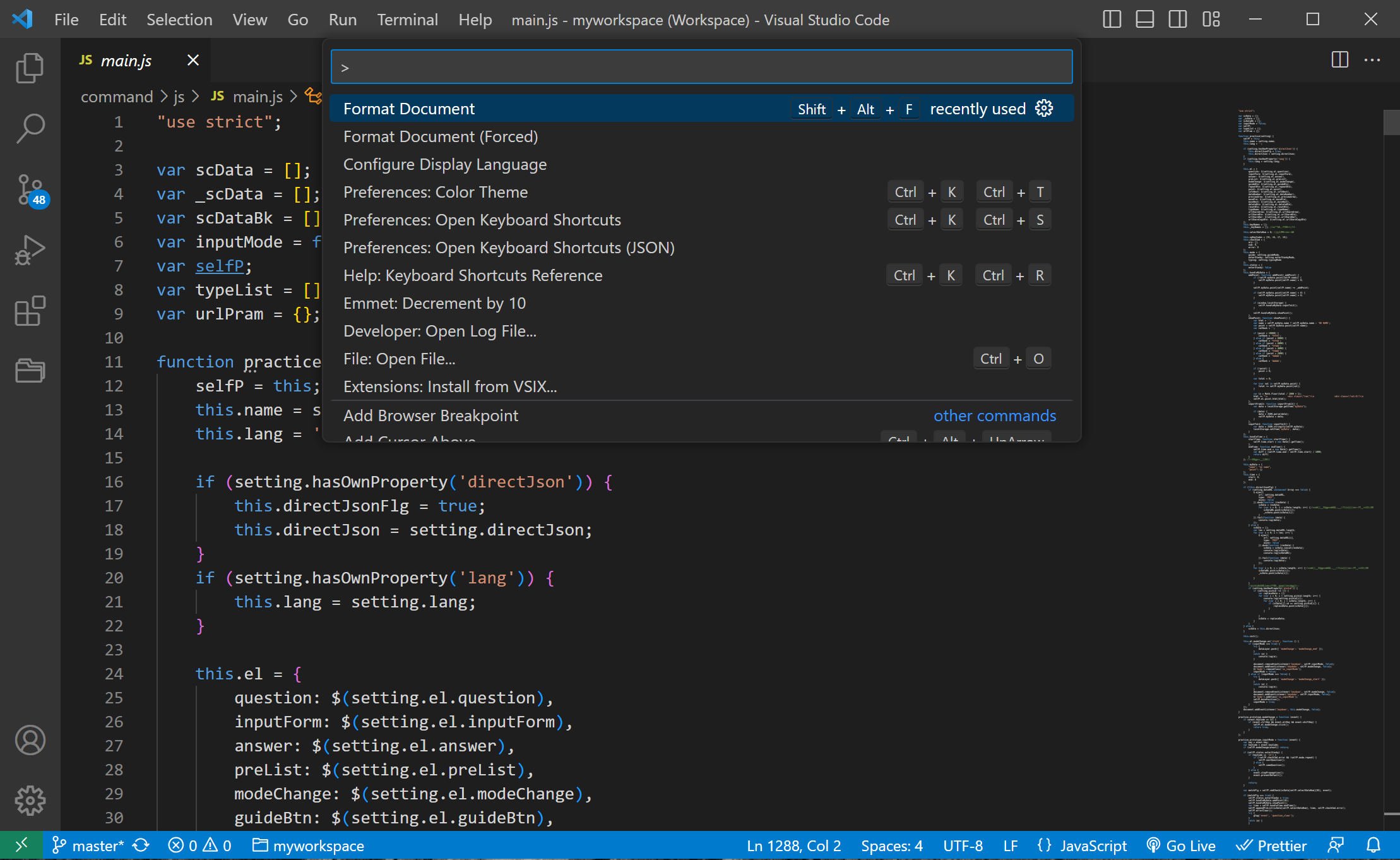Click the VS Code logo icon
This screenshot has width=1400, height=860.
23,19
